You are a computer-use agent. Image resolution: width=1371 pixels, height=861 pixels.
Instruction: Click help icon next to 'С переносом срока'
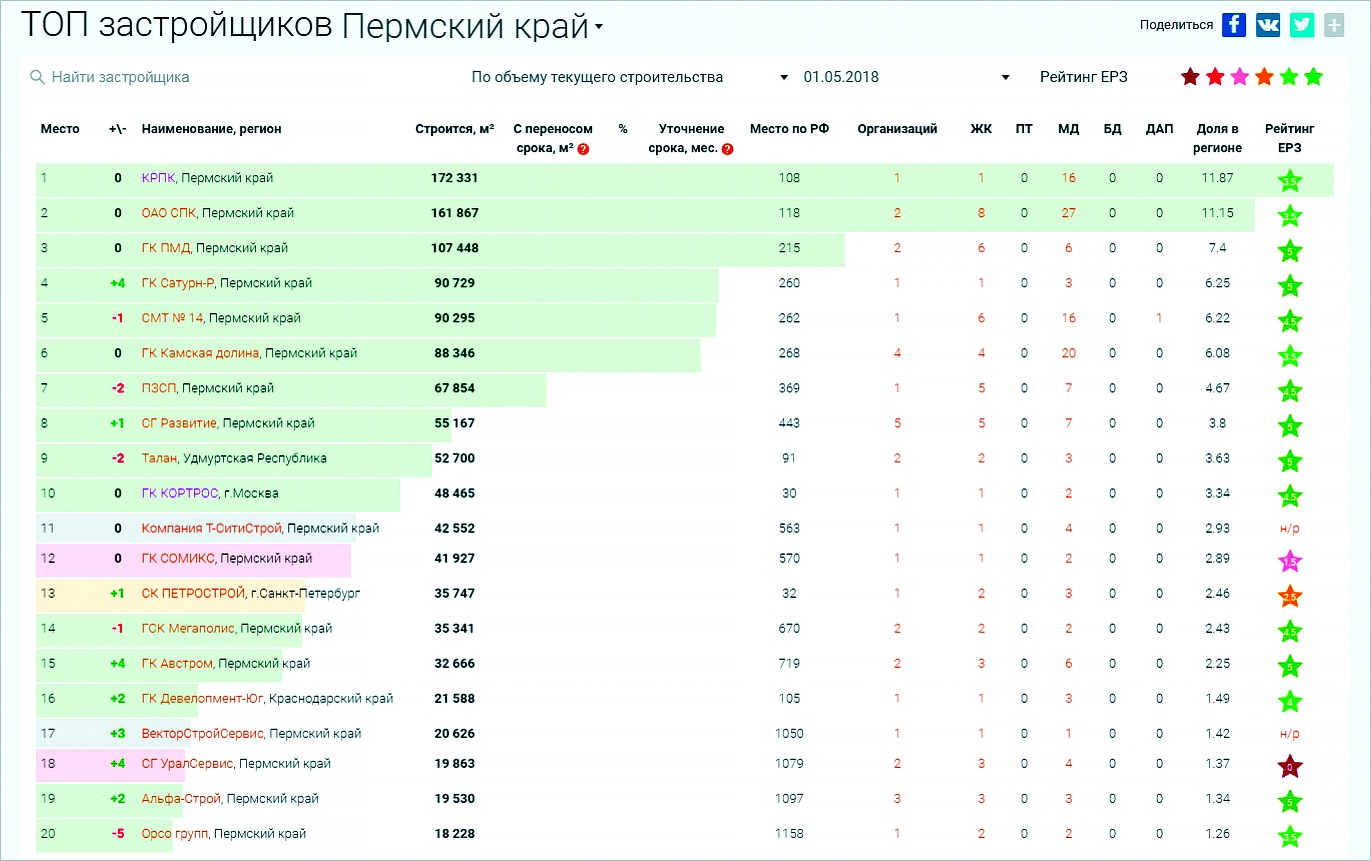tap(583, 148)
